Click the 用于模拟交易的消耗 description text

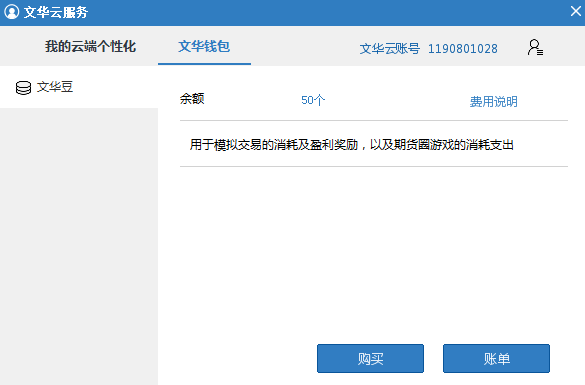click(x=351, y=144)
